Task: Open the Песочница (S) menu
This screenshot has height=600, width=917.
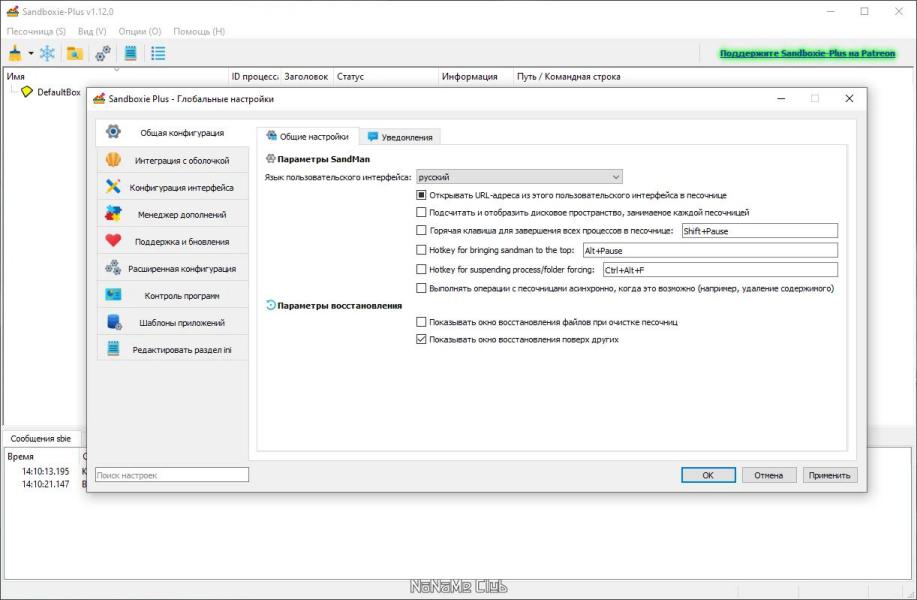Action: coord(36,31)
